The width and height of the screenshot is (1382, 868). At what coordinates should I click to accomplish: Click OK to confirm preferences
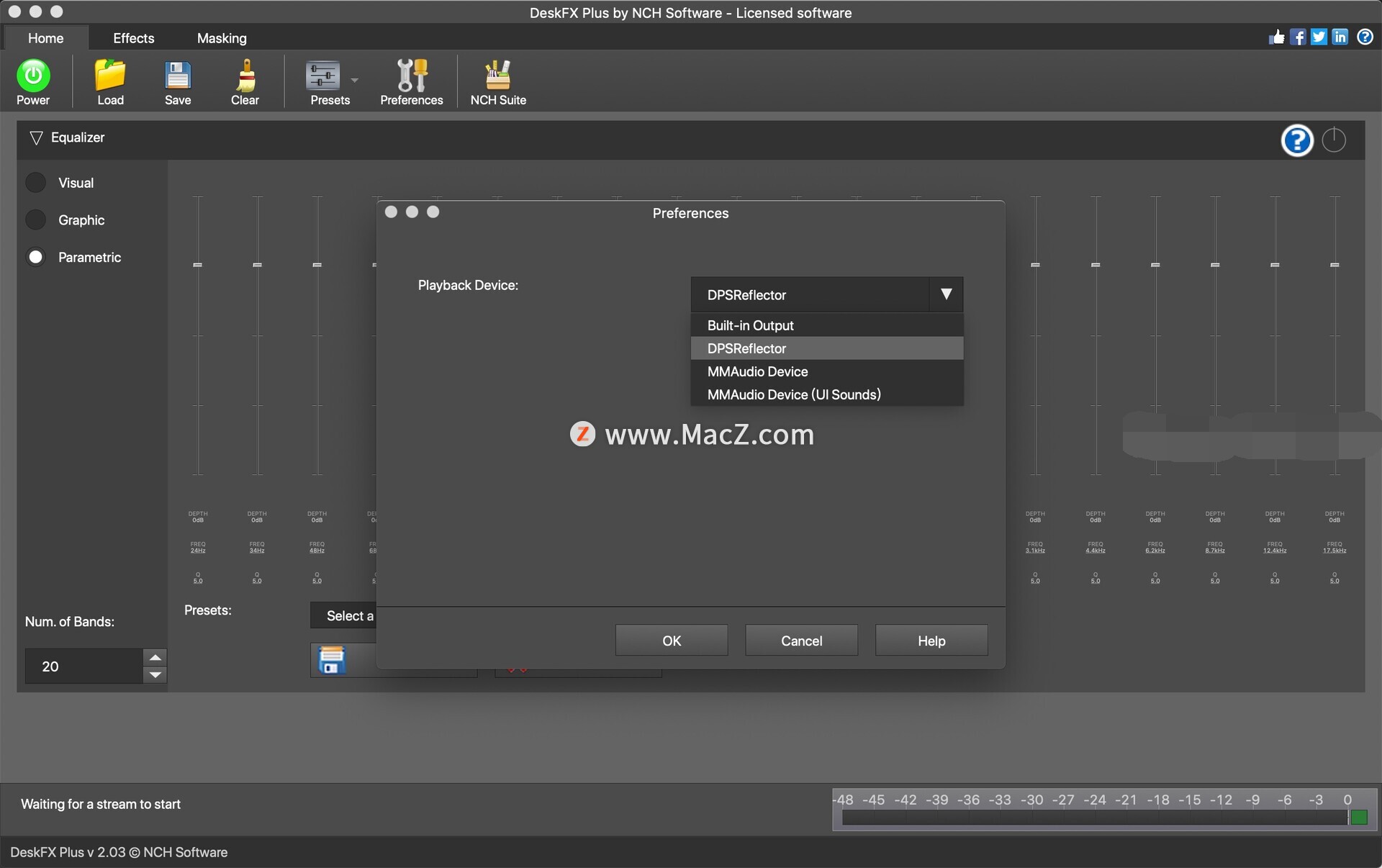tap(671, 641)
